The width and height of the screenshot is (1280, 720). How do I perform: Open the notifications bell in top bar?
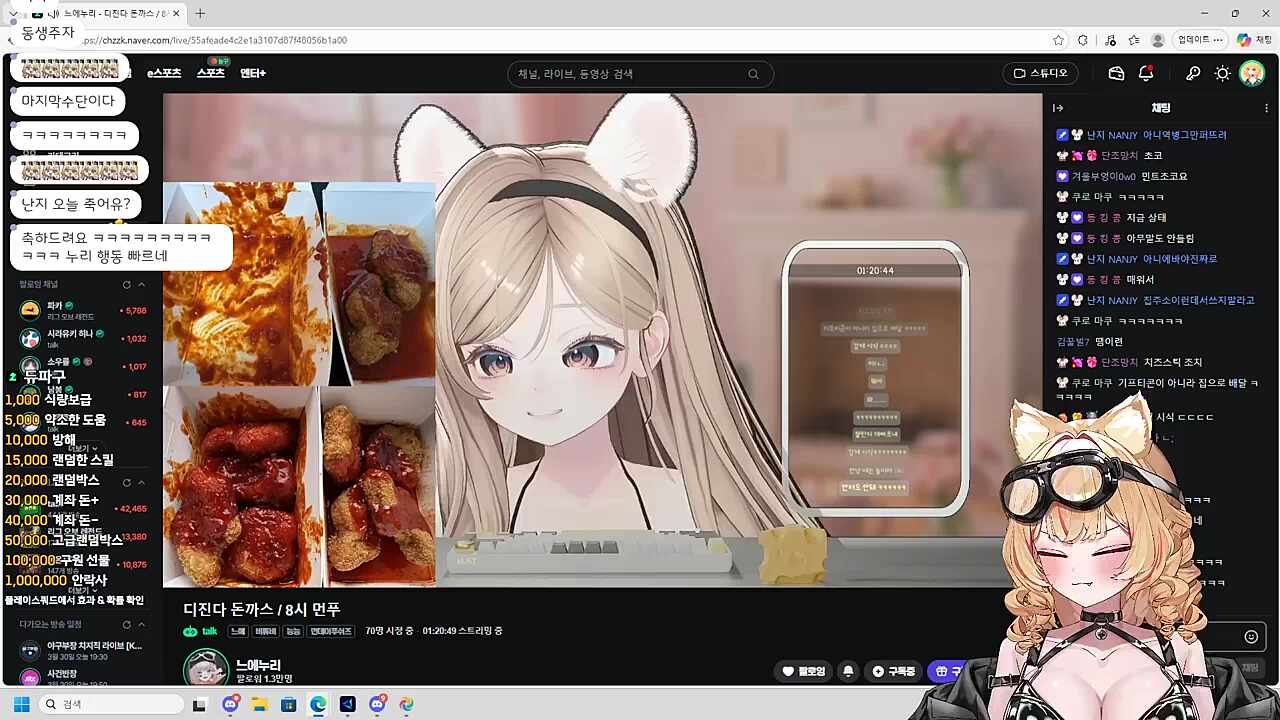1146,73
